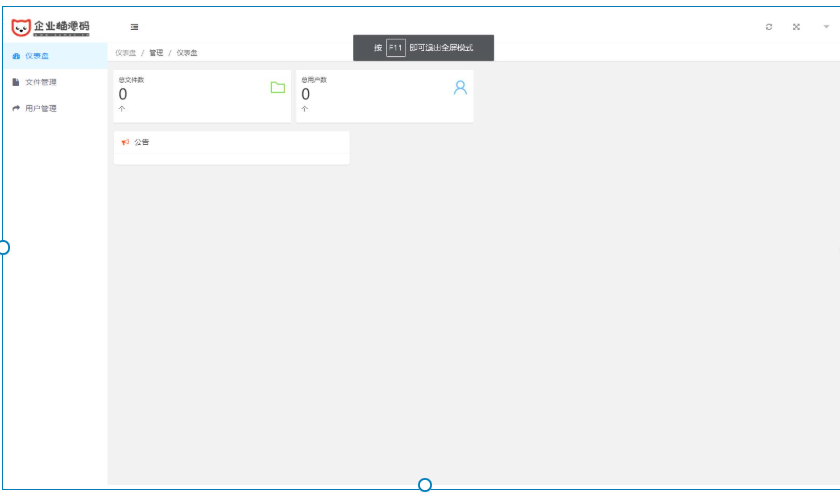The image size is (840, 496).
Task: Click the first 仪表盘 breadcrumb link
Action: click(x=125, y=53)
